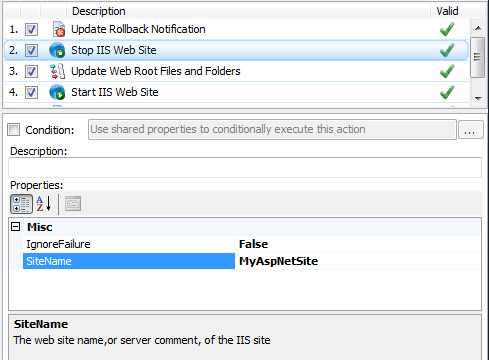Click the Stop IIS Web Site globe icon

click(57, 50)
